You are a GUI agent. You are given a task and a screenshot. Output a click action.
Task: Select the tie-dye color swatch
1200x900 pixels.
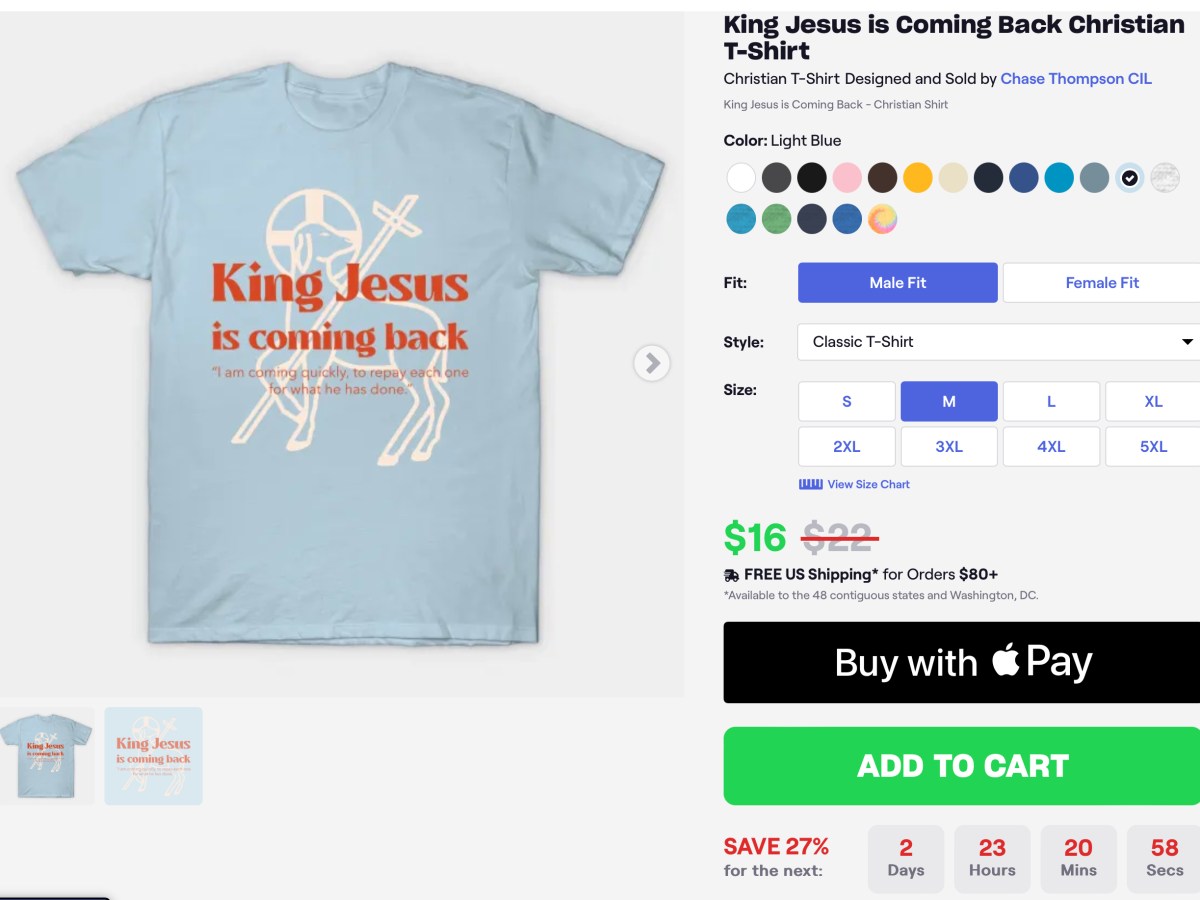[x=883, y=218]
